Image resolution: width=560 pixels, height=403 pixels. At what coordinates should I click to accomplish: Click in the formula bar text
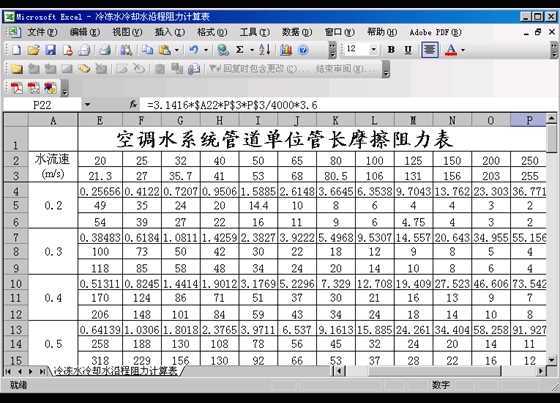click(x=232, y=105)
